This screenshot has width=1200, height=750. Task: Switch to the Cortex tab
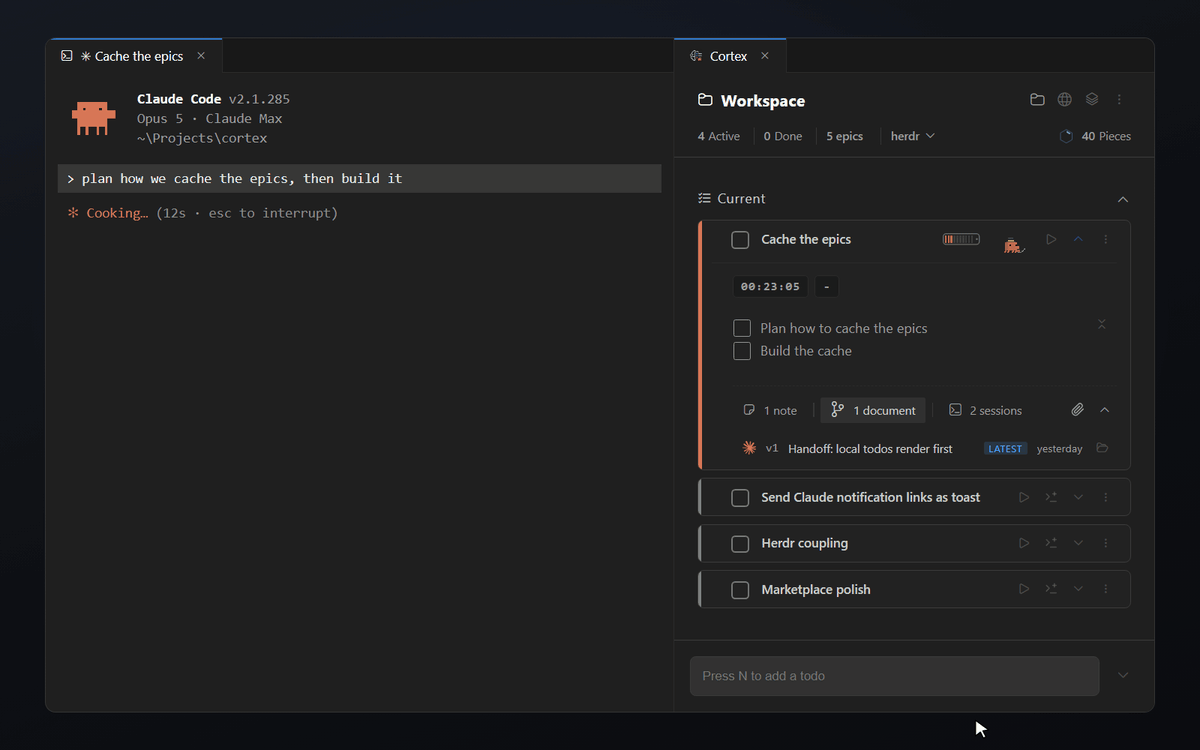[730, 56]
